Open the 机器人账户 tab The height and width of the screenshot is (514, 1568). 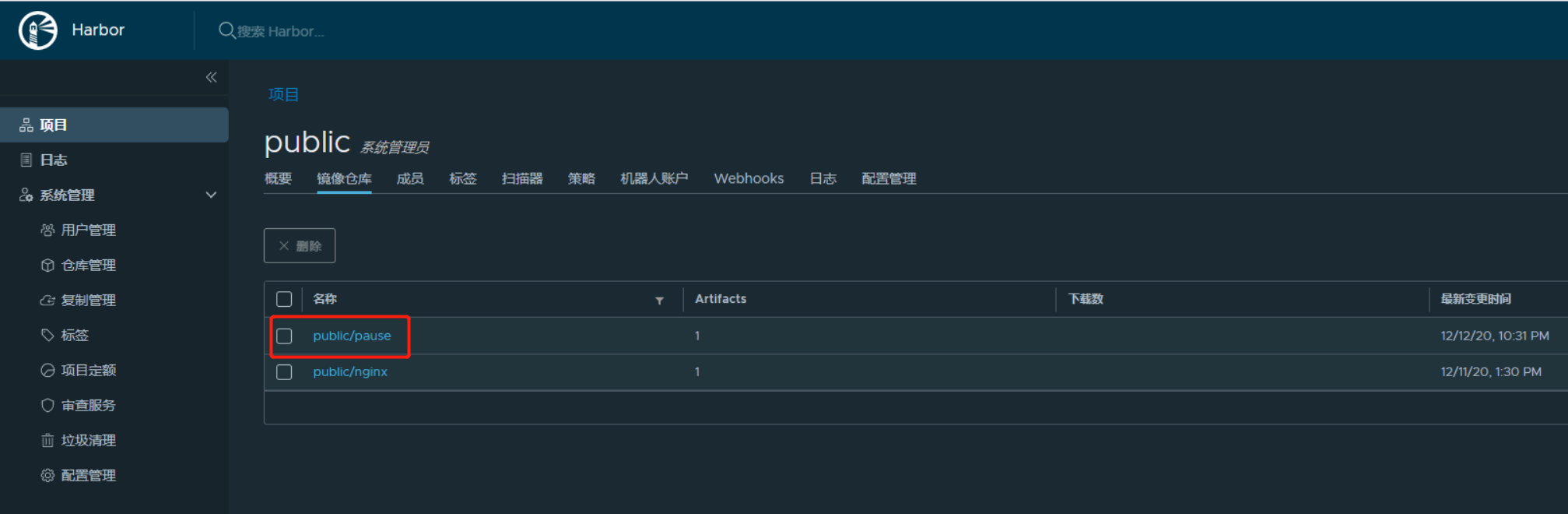coord(654,178)
